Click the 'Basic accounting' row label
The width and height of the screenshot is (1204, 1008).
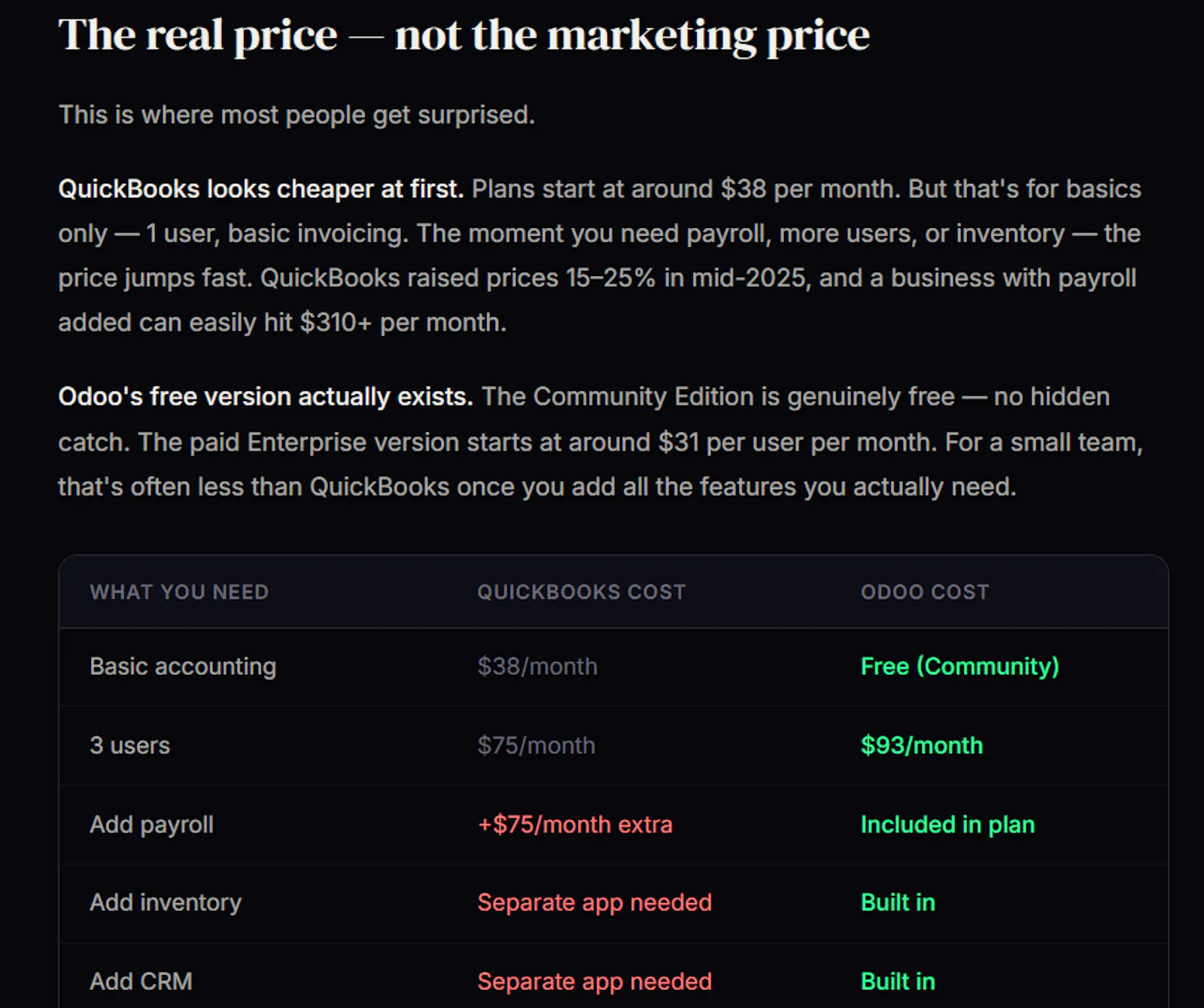183,666
